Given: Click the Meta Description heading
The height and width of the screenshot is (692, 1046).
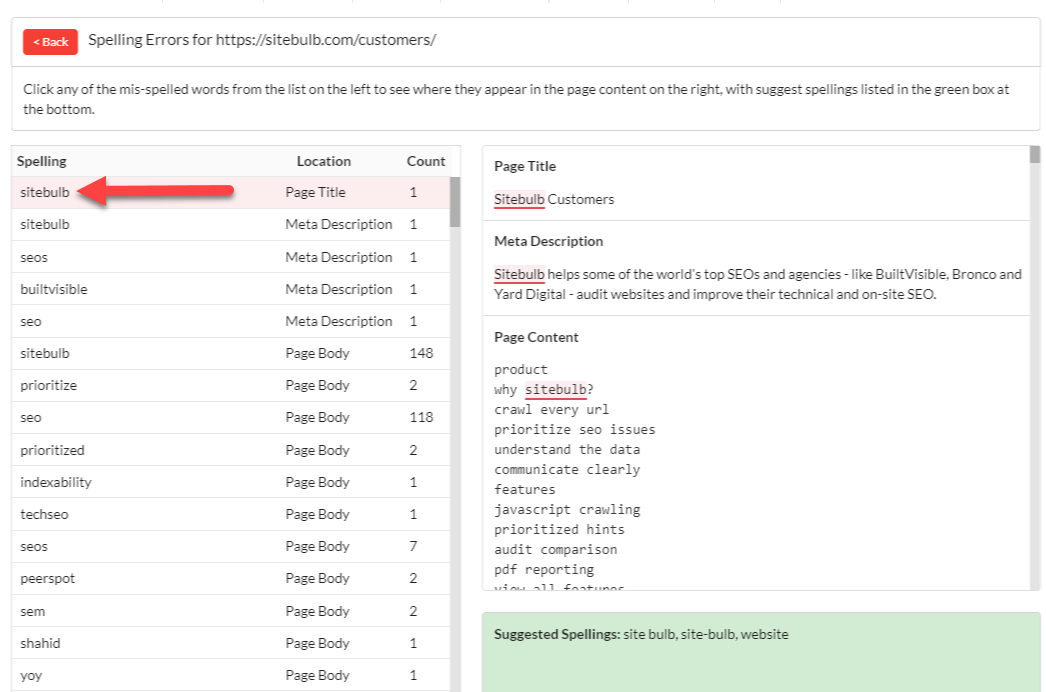Looking at the screenshot, I should point(548,241).
